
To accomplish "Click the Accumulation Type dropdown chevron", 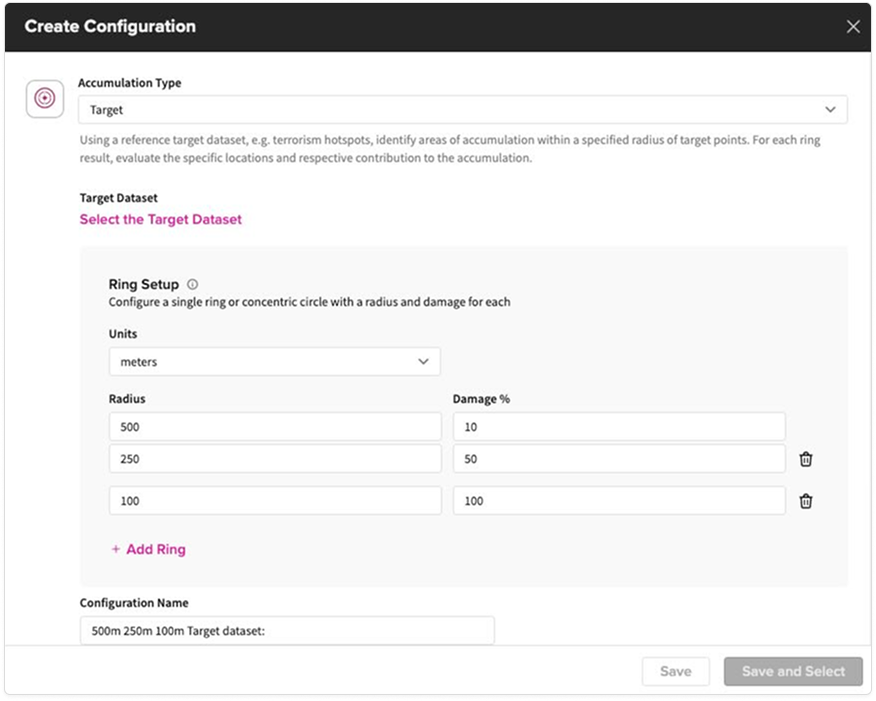I will point(830,109).
